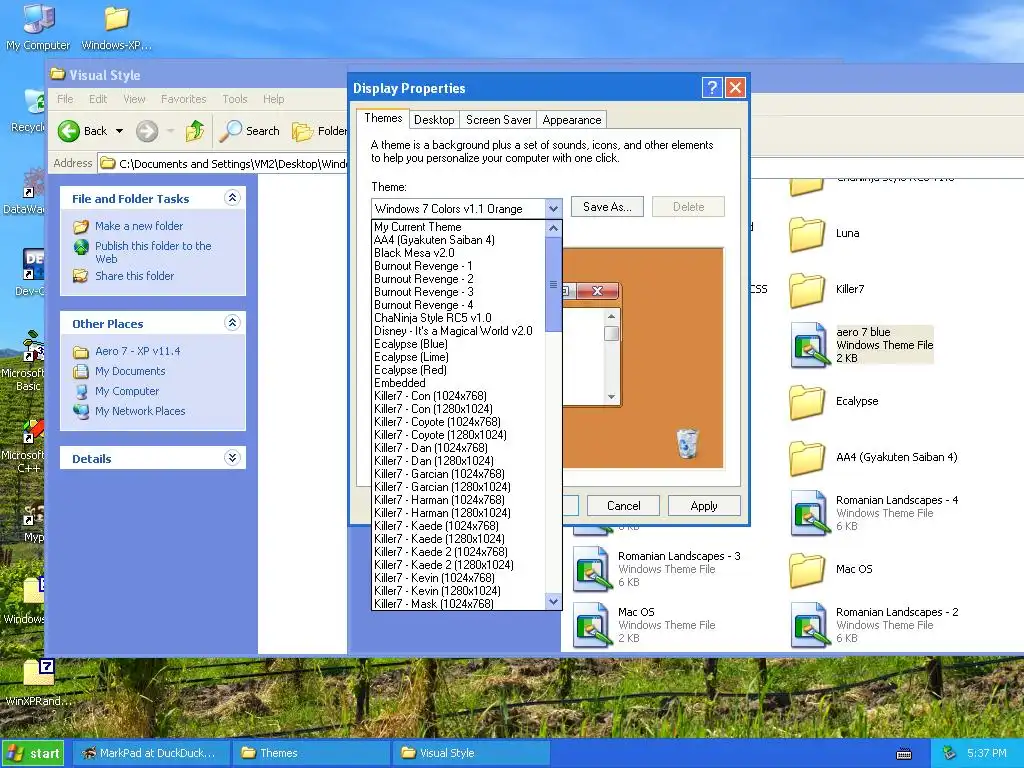The height and width of the screenshot is (768, 1024).
Task: Expand the Details panel
Action: (232, 458)
